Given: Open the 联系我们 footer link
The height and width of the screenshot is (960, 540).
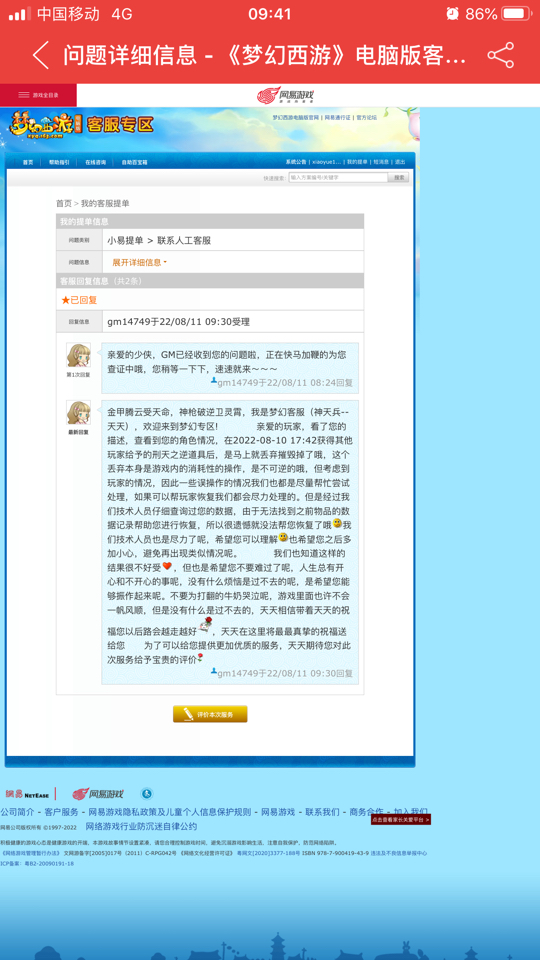Looking at the screenshot, I should tap(322, 812).
